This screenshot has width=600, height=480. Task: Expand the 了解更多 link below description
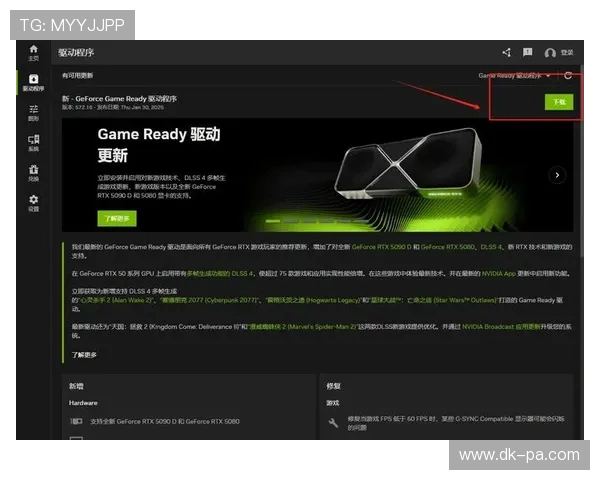click(x=84, y=355)
